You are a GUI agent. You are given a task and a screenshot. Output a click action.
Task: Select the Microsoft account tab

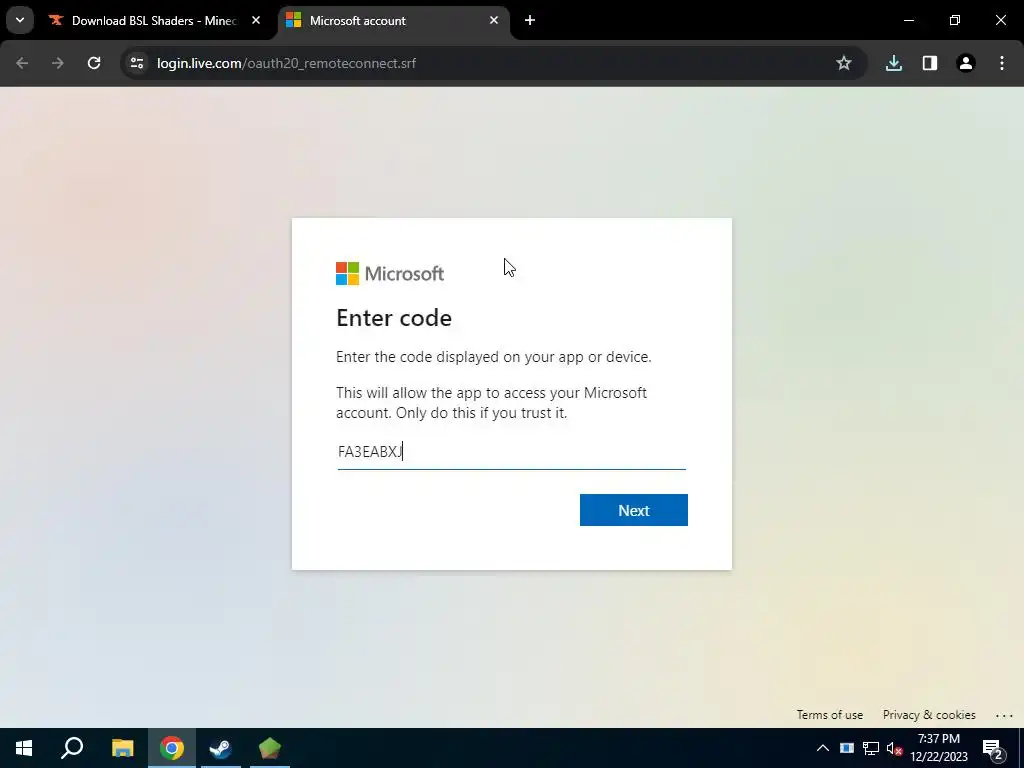click(394, 21)
